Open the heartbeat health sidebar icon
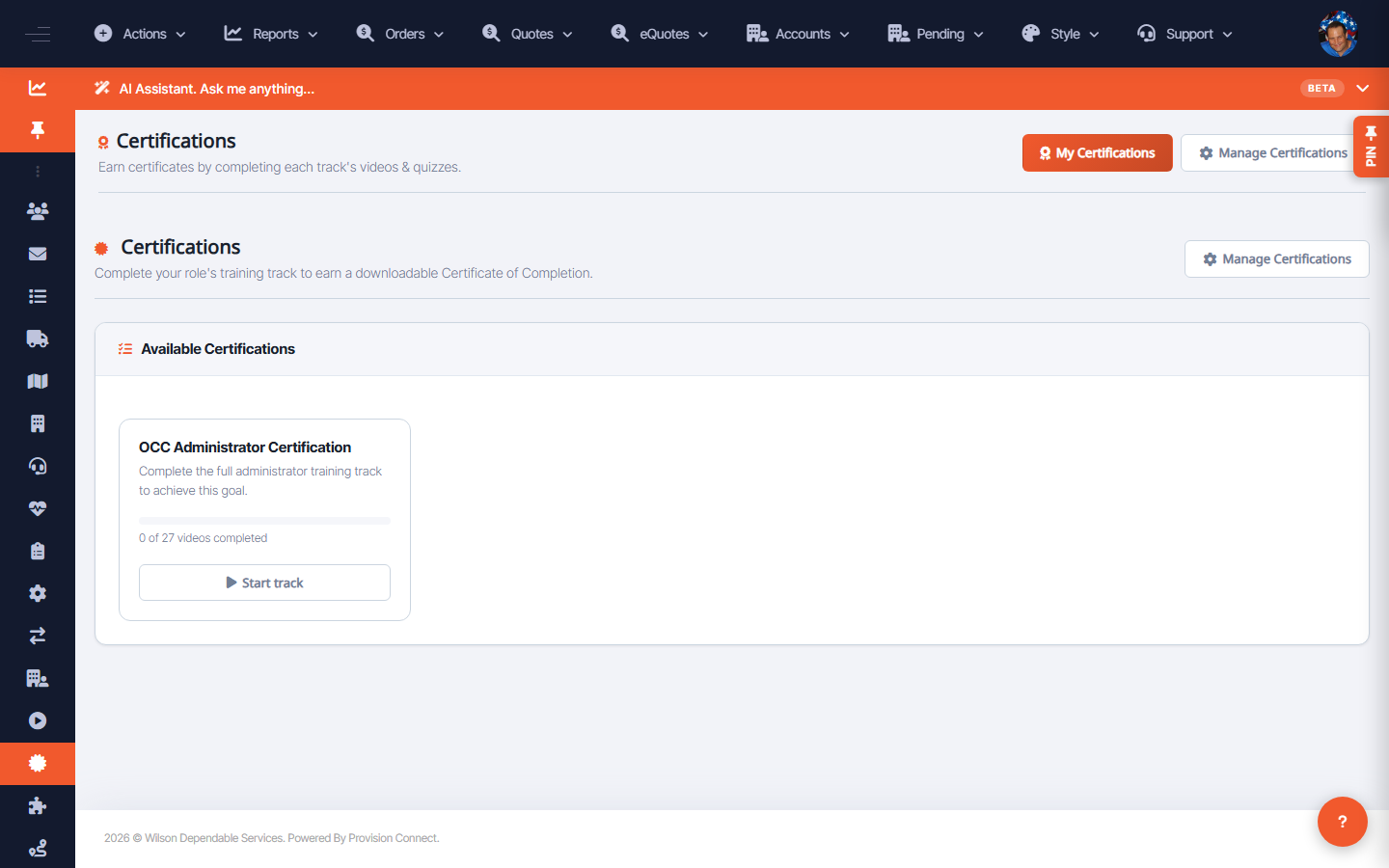Viewport: 1389px width, 868px height. (x=38, y=508)
